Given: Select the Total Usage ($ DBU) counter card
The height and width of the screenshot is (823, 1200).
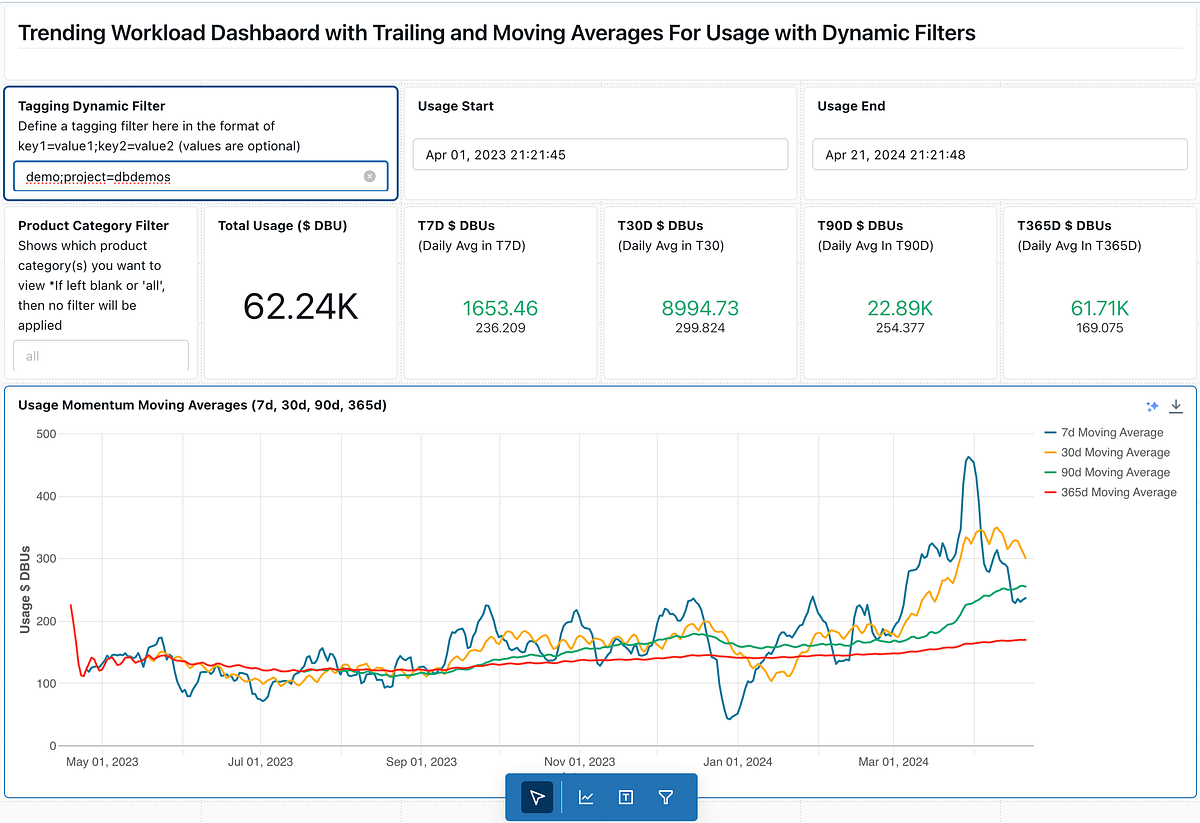Looking at the screenshot, I should [299, 292].
